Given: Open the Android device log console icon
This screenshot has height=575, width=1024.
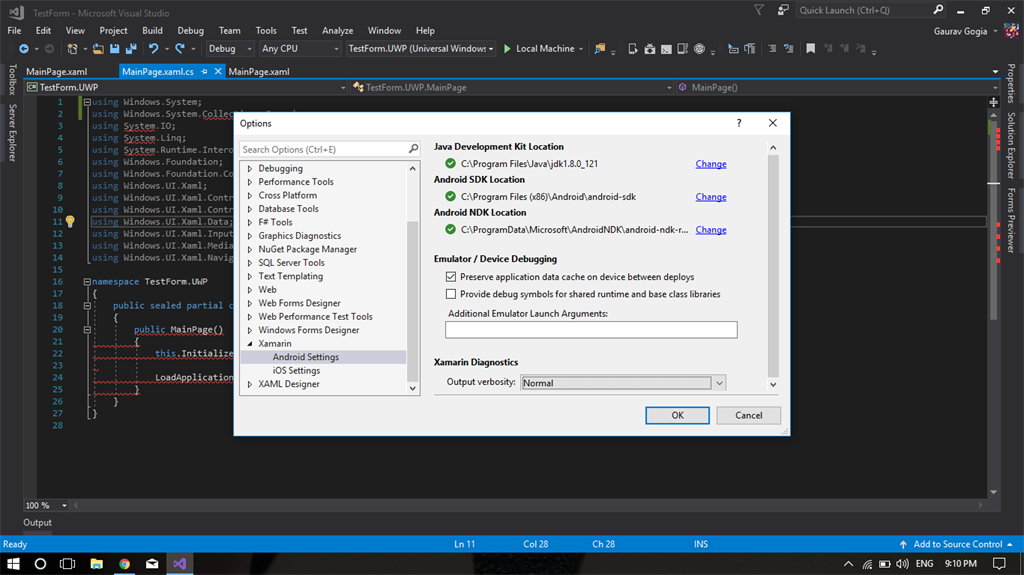Looking at the screenshot, I should (666, 49).
